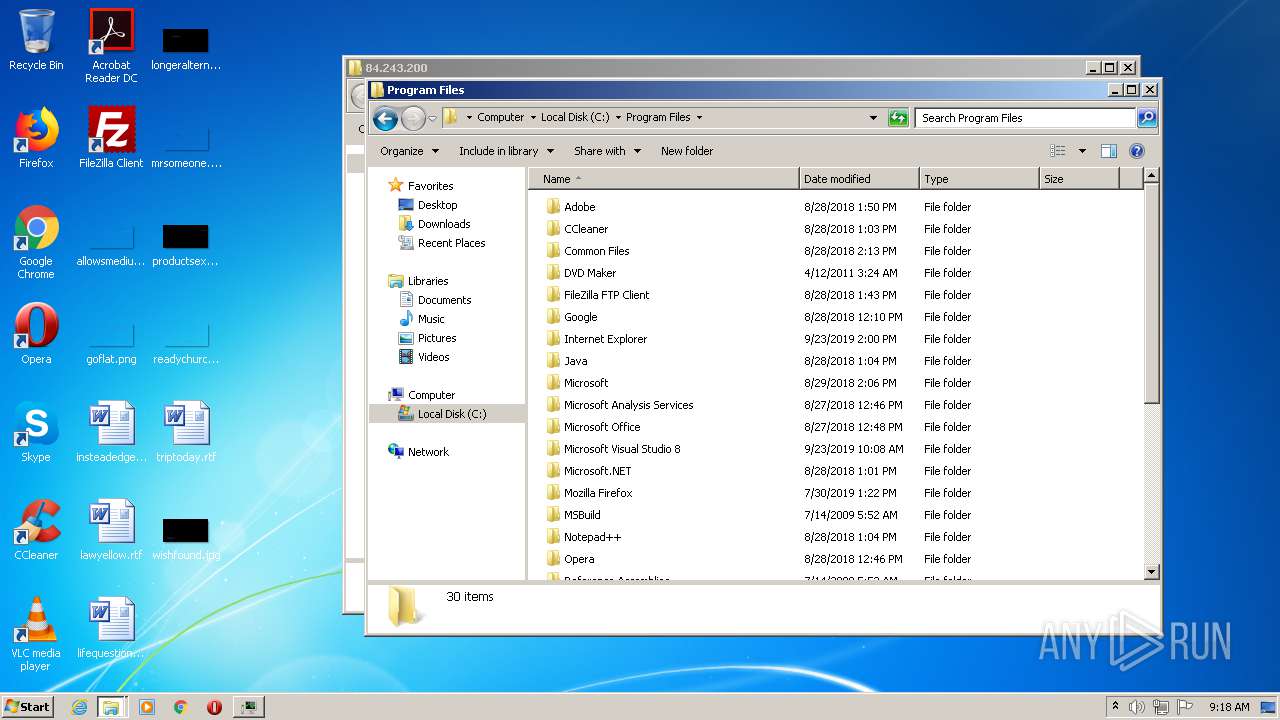Toggle the preview pane icon
This screenshot has width=1280, height=720.
[1108, 151]
